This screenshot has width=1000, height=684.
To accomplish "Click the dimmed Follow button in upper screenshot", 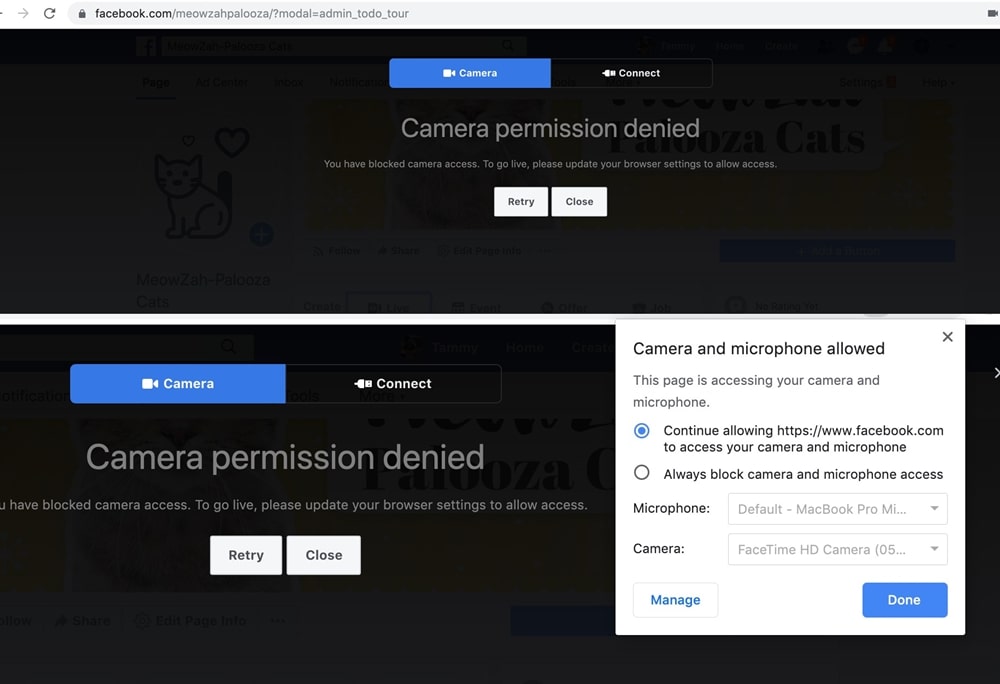I will [337, 251].
